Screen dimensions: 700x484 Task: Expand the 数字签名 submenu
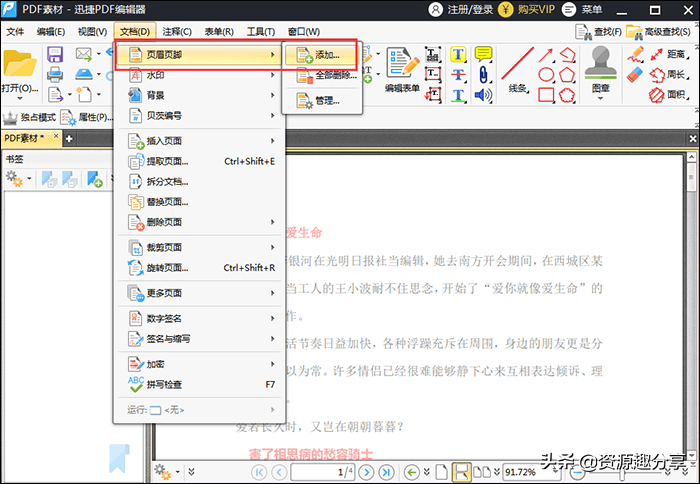(199, 318)
